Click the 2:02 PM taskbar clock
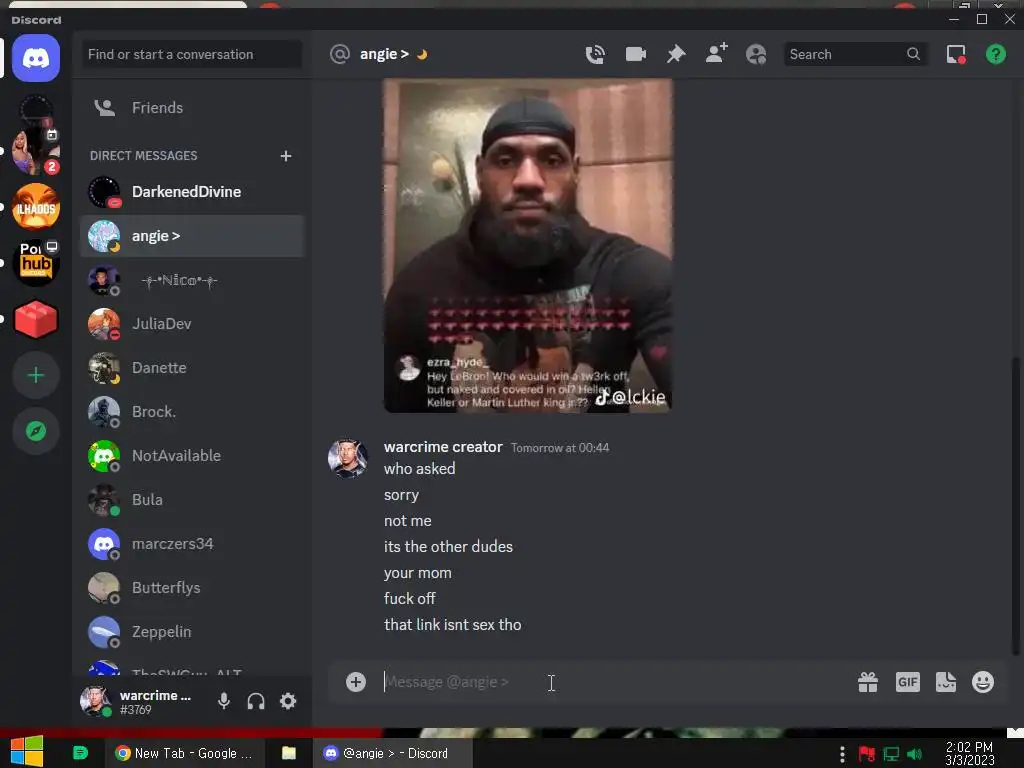 [969, 754]
